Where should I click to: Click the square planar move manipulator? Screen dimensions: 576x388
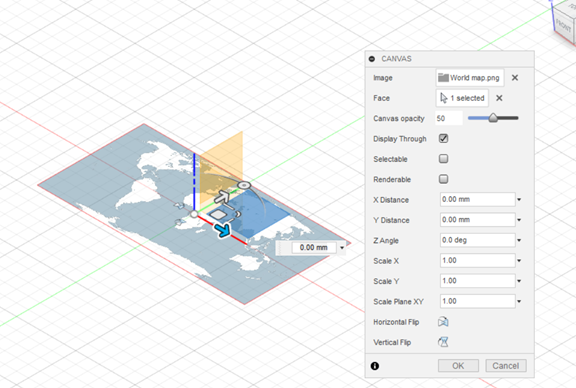point(218,215)
